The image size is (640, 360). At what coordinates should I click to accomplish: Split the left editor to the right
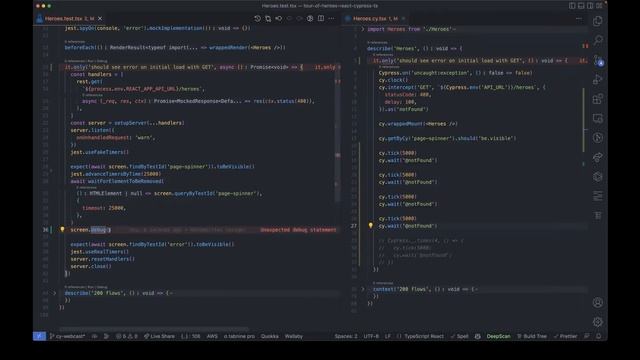pyautogui.click(x=321, y=18)
